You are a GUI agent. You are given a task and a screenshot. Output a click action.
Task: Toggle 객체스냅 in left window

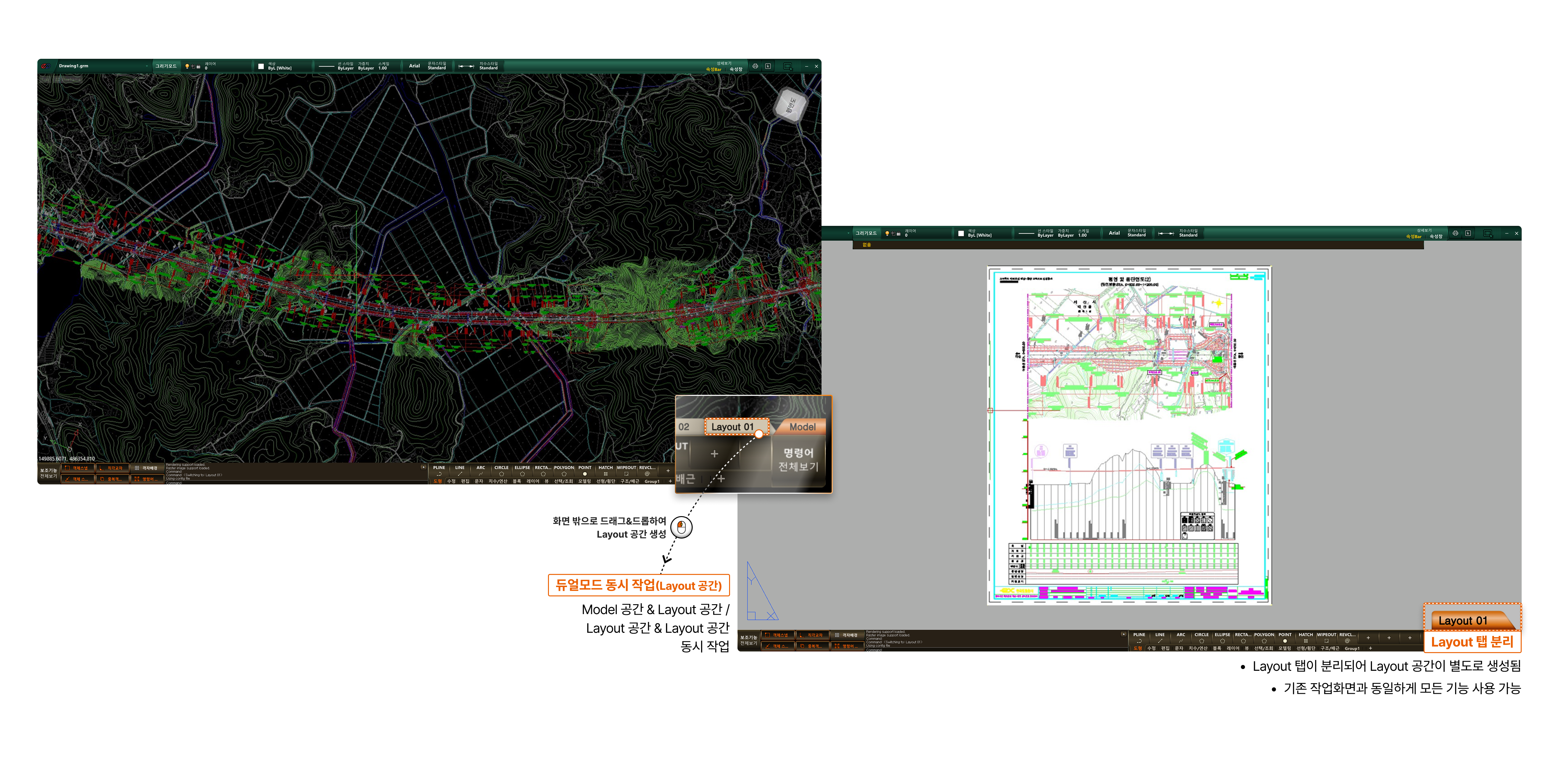click(x=77, y=468)
